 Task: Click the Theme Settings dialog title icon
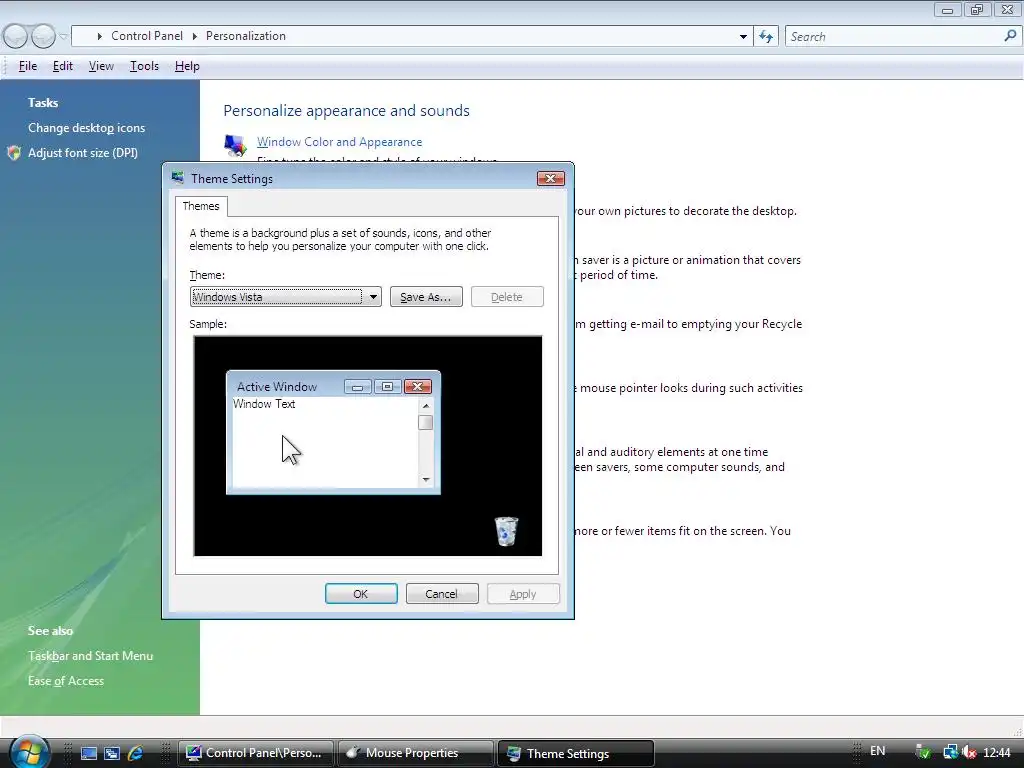[178, 178]
